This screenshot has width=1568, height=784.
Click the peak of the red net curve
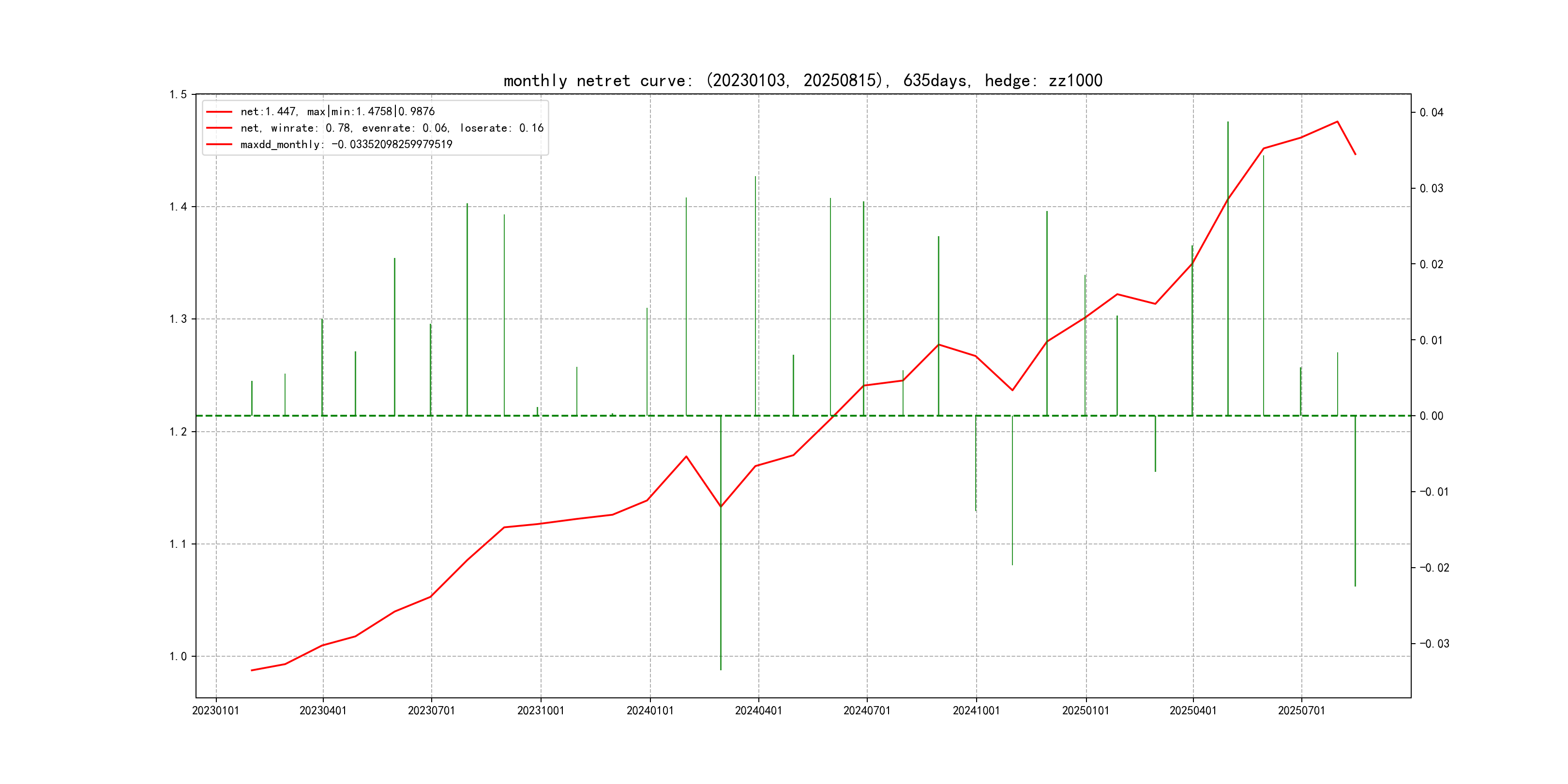pos(1337,122)
